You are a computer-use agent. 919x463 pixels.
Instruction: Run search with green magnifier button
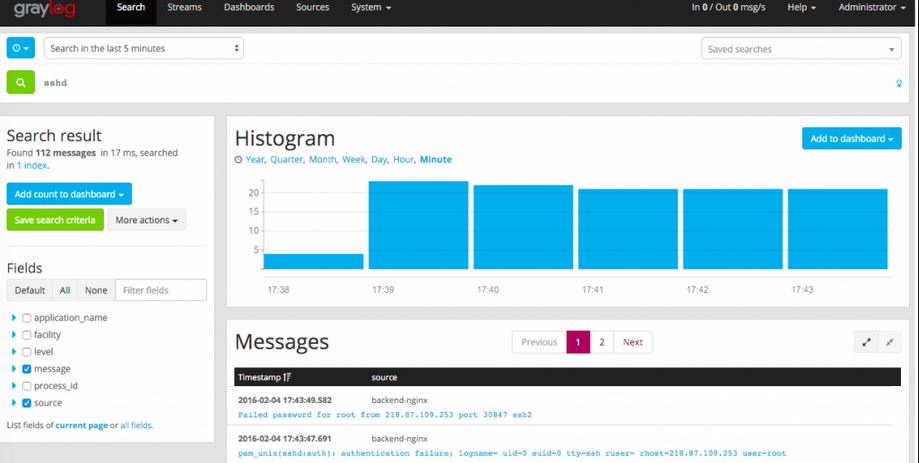[x=21, y=83]
